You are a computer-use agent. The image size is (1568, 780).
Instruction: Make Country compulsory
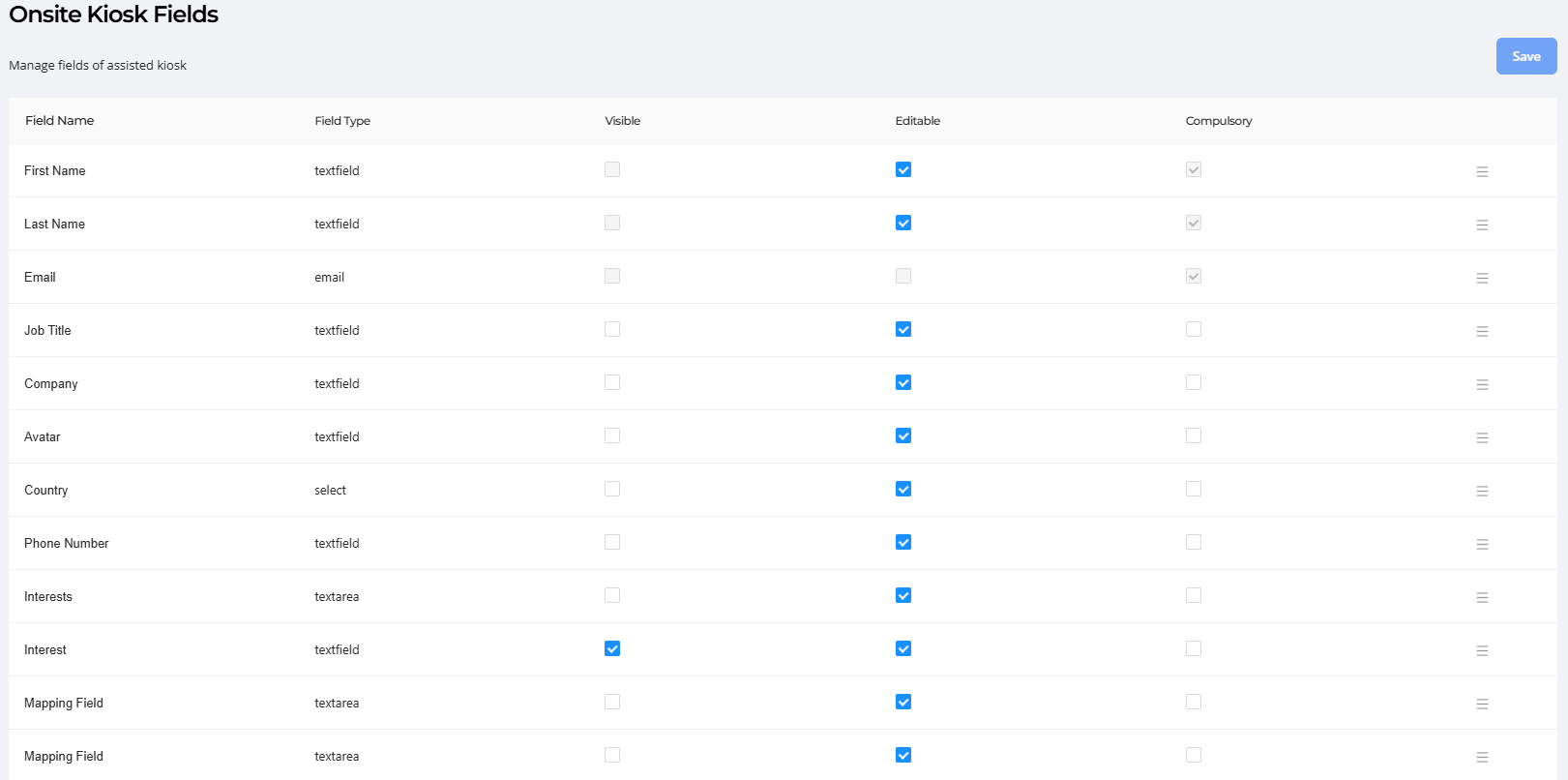tap(1194, 489)
